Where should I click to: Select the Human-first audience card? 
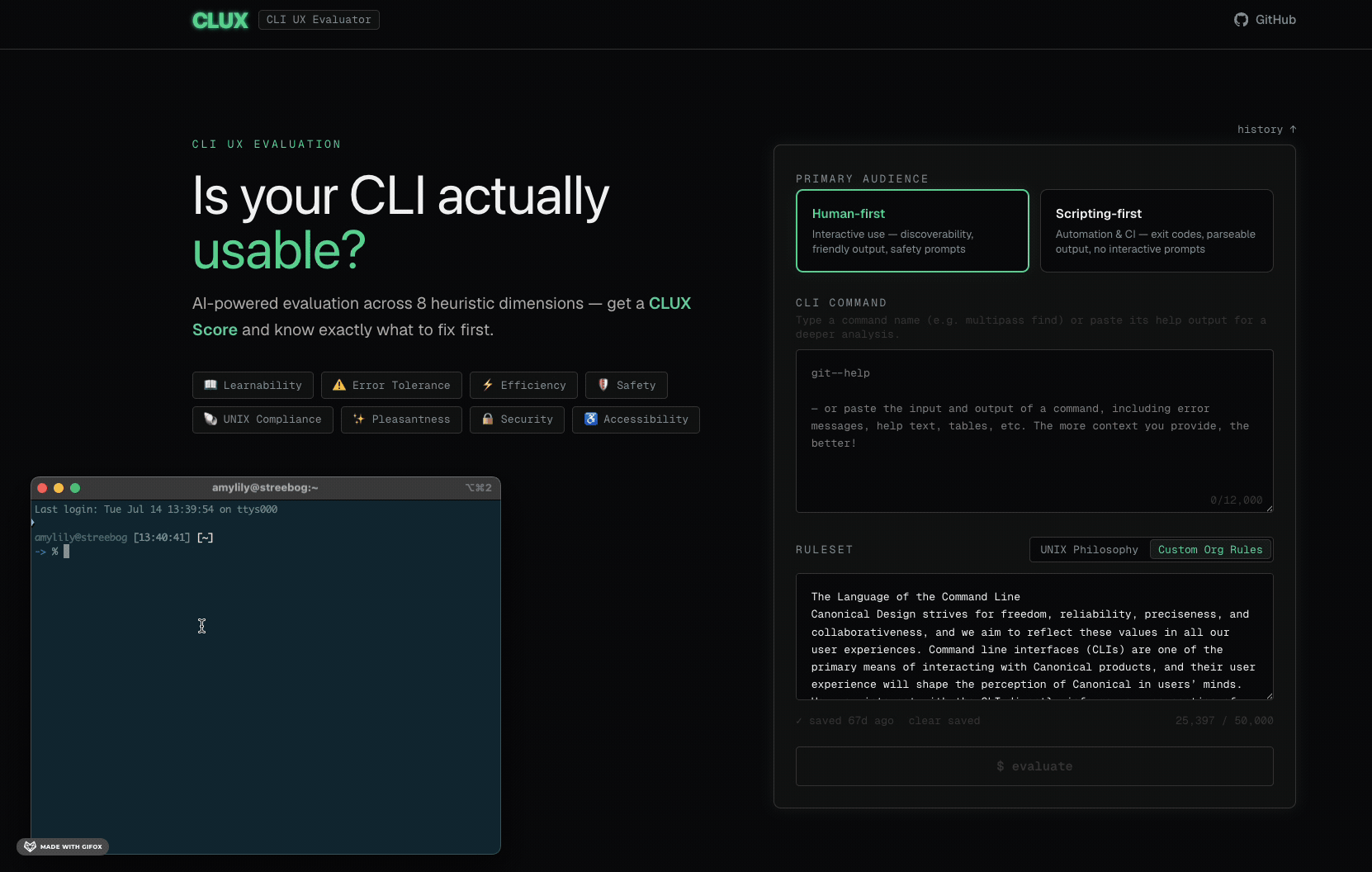tap(912, 230)
